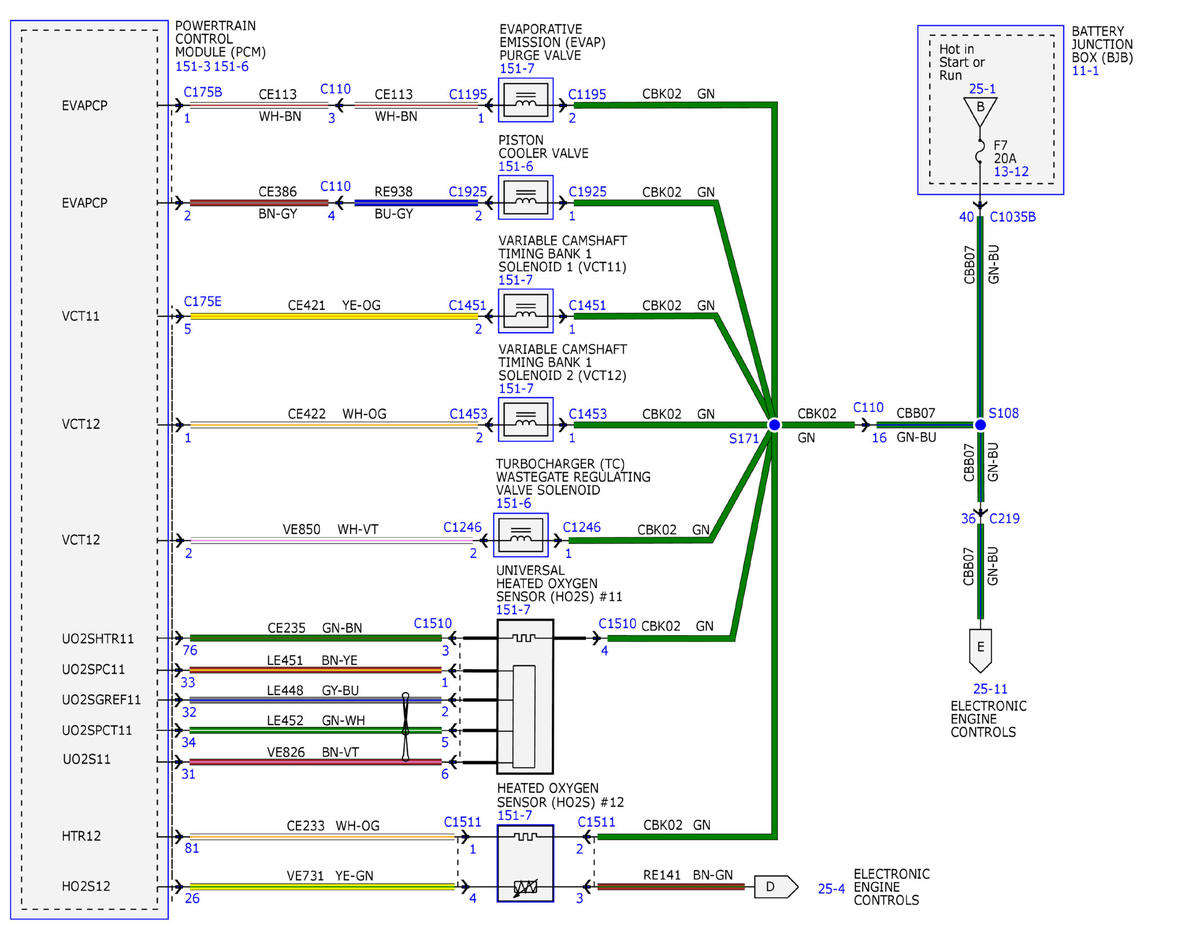
Task: Select the universal HO2S #11 sensor symbol
Action: coord(525,696)
